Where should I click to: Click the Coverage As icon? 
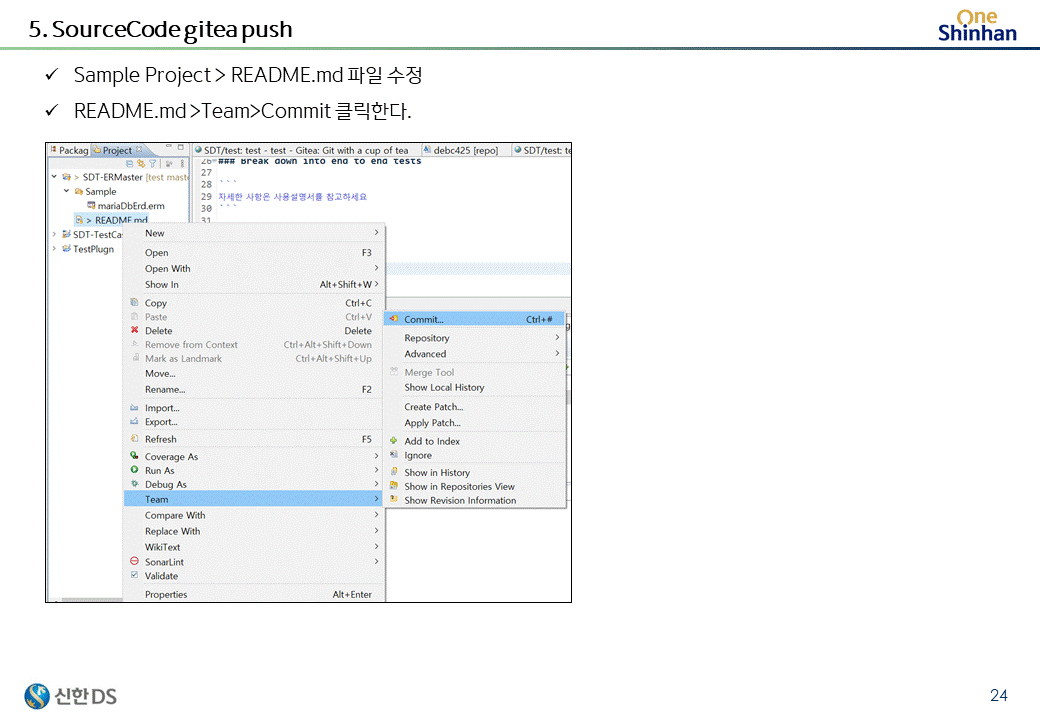coord(135,455)
